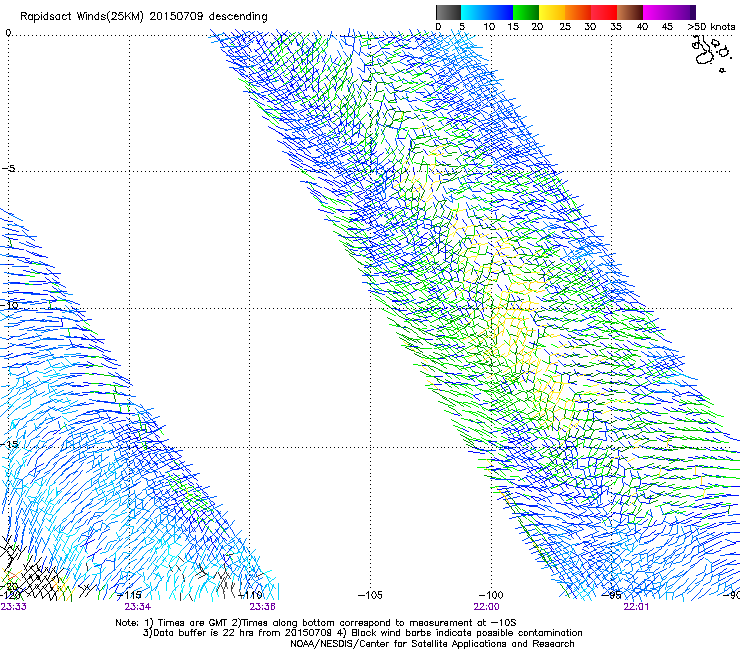This screenshot has height=650, width=740.
Task: Click the longitude axis label "-105"
Action: click(370, 595)
